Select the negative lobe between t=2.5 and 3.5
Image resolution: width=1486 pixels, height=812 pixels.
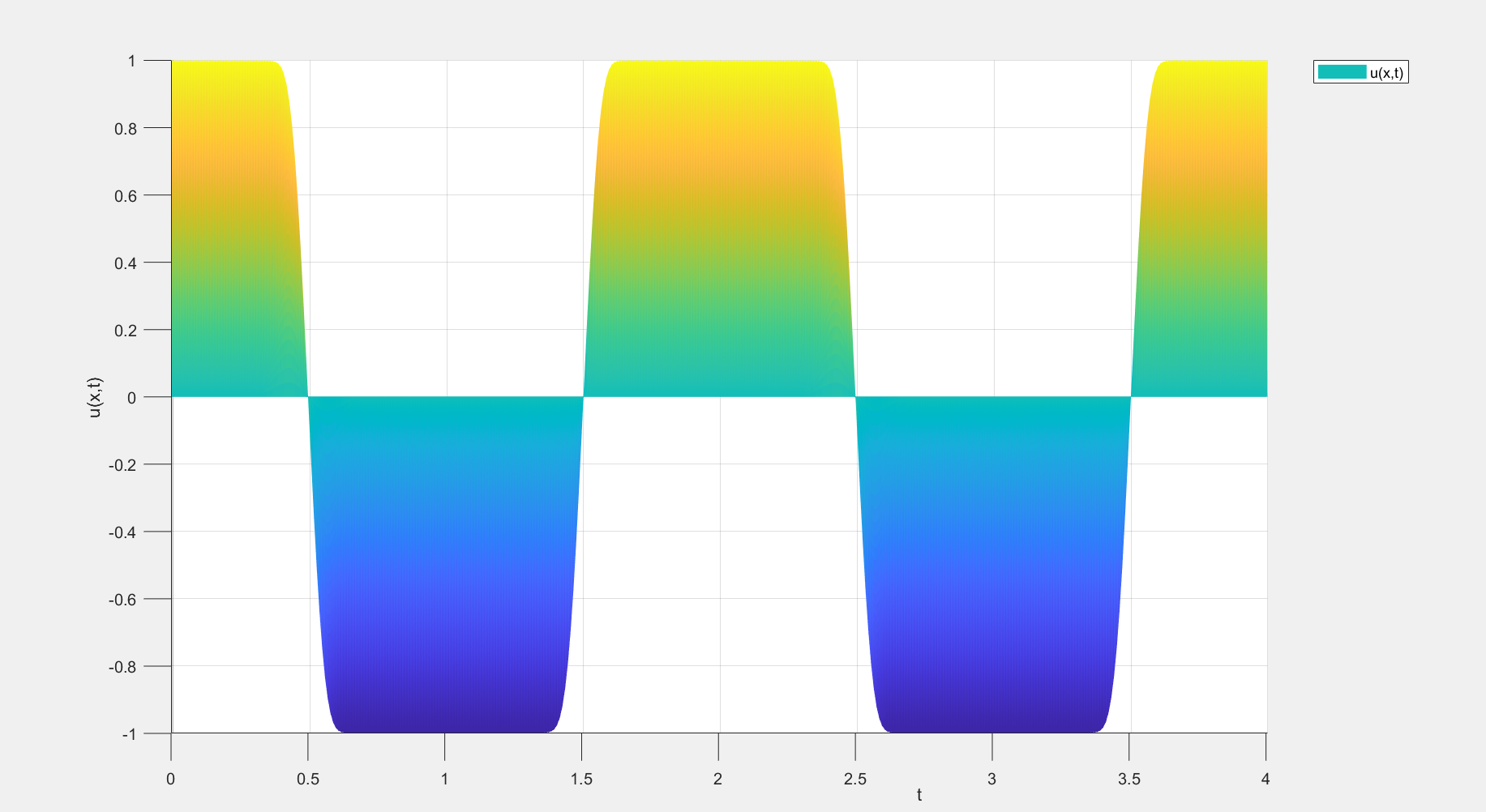click(992, 567)
